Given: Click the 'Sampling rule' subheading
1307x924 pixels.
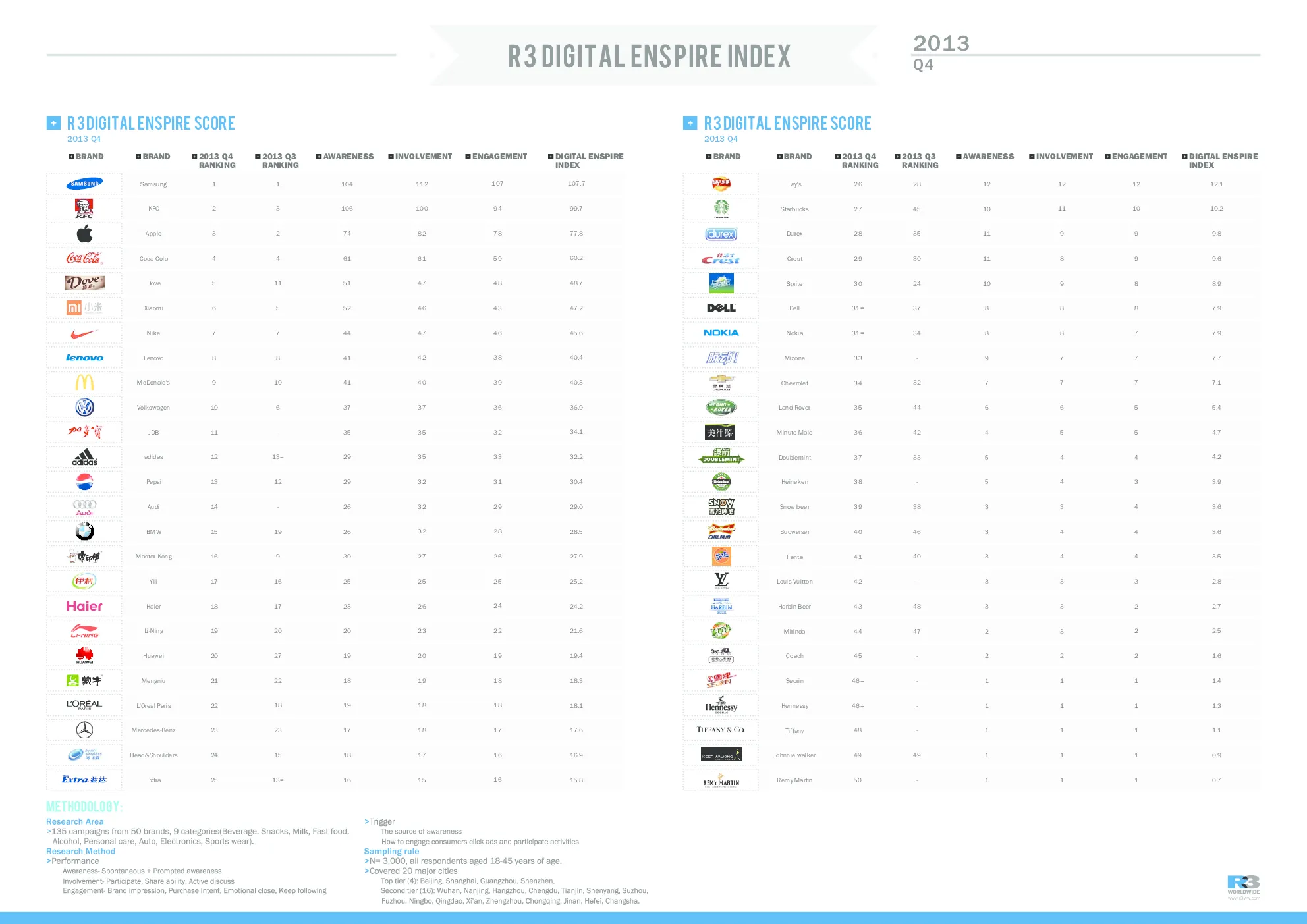Looking at the screenshot, I should (x=391, y=852).
